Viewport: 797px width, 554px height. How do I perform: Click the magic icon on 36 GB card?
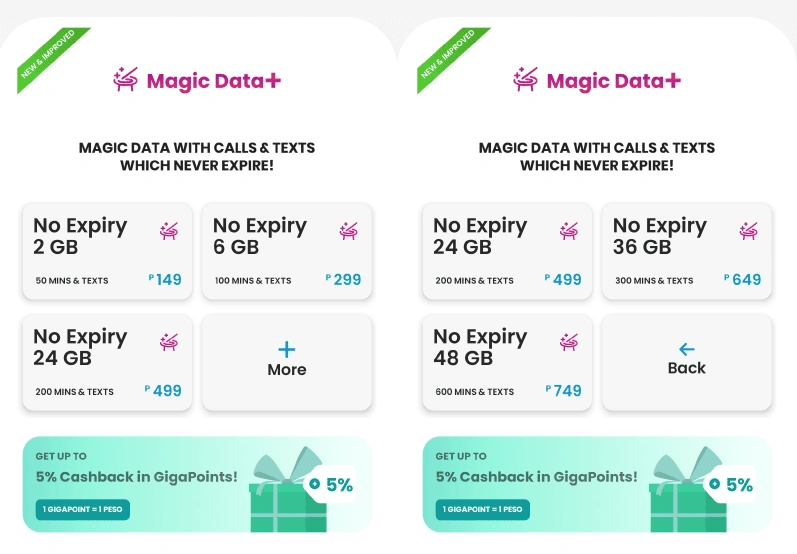coord(749,231)
